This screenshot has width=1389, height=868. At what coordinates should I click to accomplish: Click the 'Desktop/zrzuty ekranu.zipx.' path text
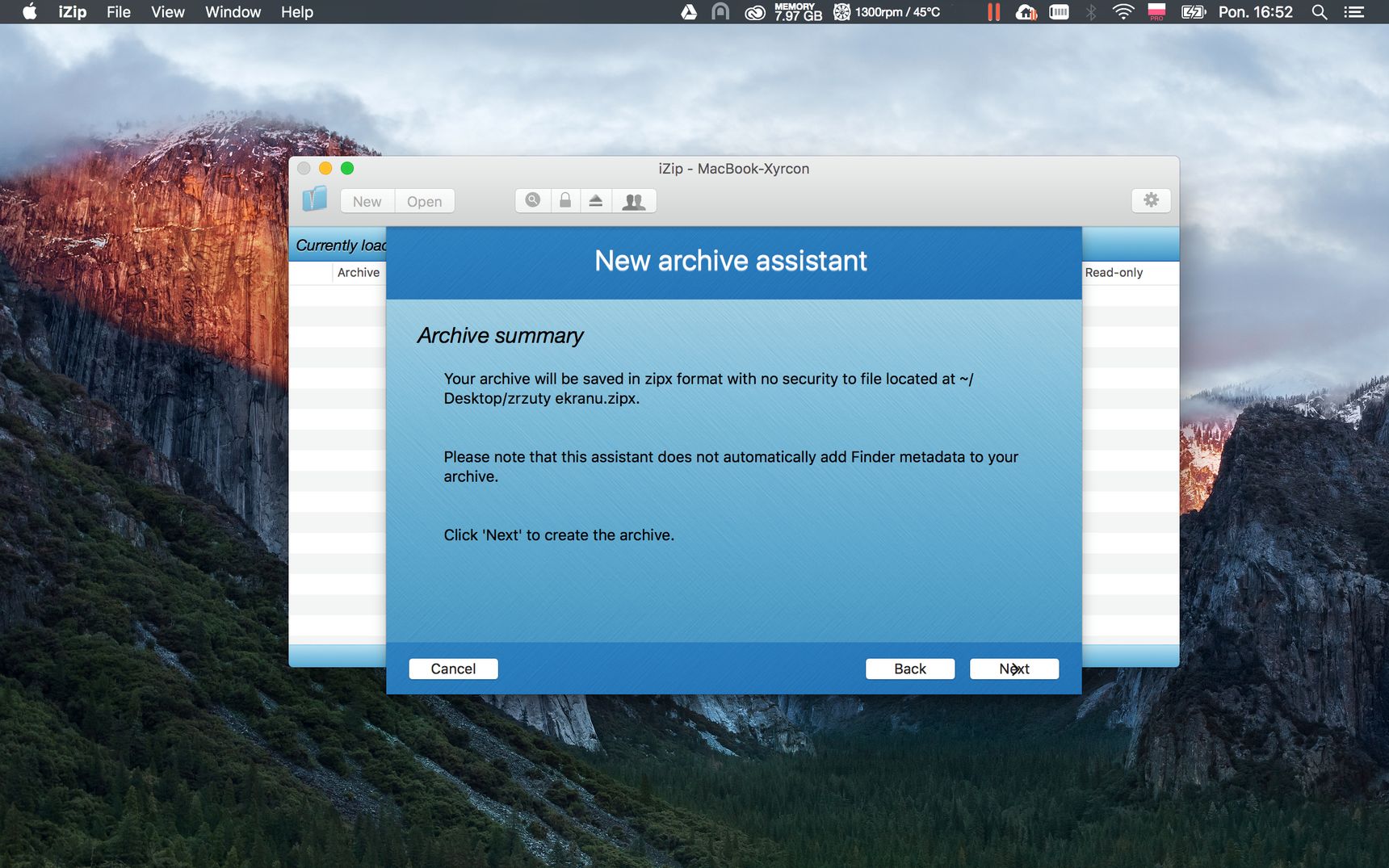pyautogui.click(x=542, y=399)
